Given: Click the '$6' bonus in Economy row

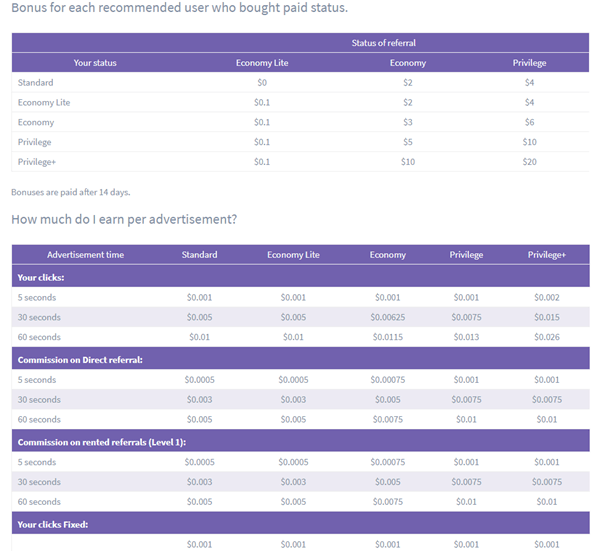Looking at the screenshot, I should pyautogui.click(x=530, y=122).
